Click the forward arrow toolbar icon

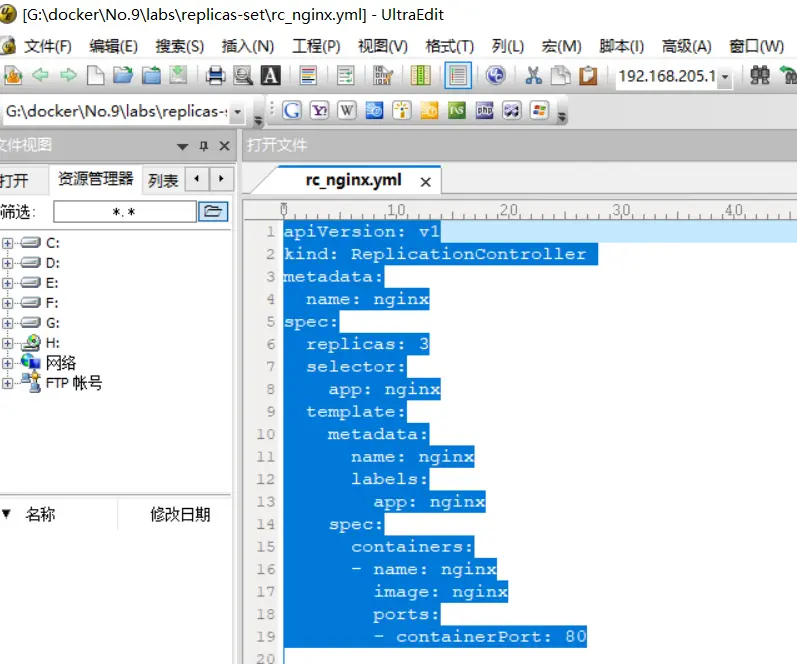68,76
